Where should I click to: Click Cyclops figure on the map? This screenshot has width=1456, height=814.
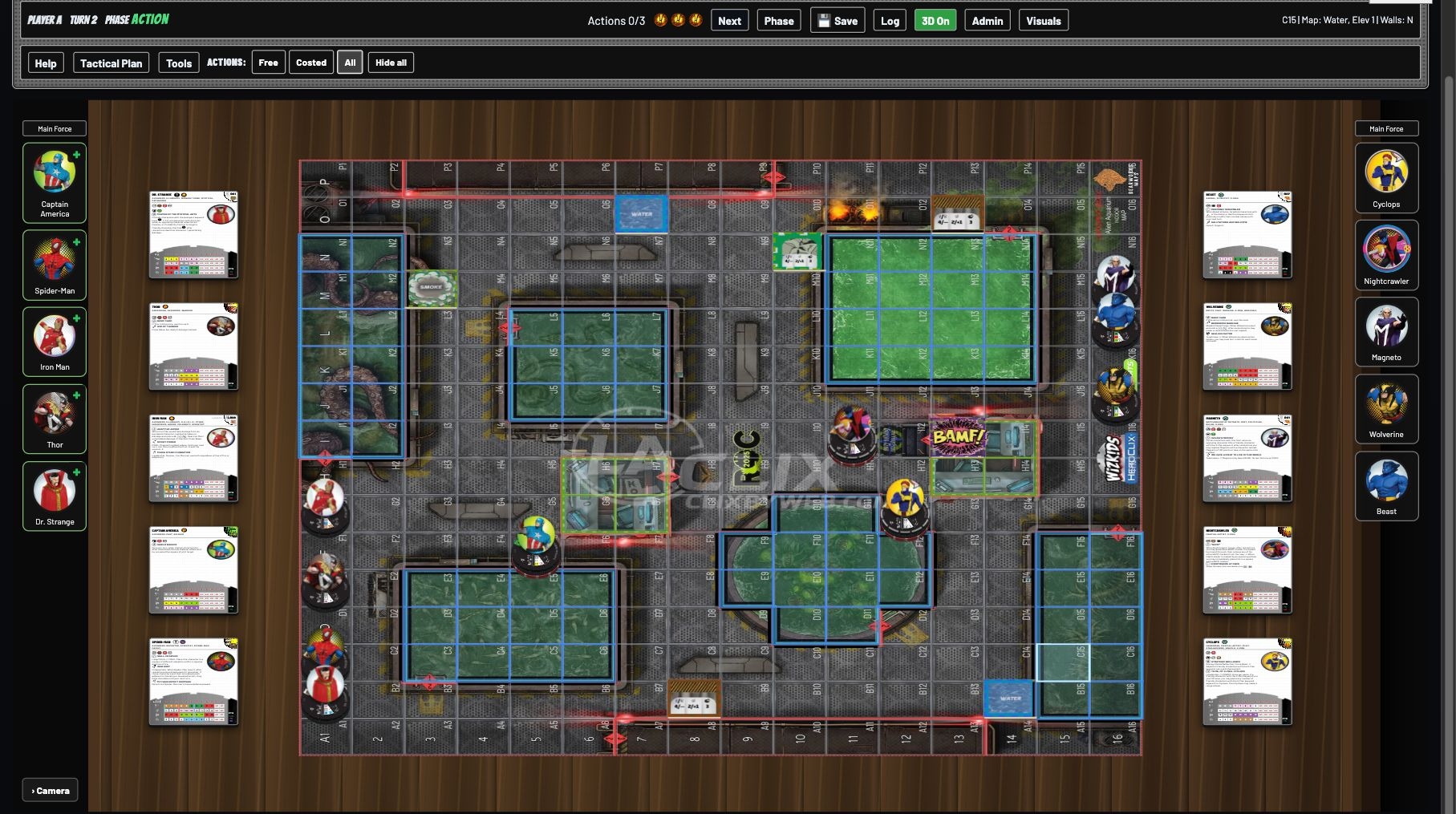coord(905,508)
